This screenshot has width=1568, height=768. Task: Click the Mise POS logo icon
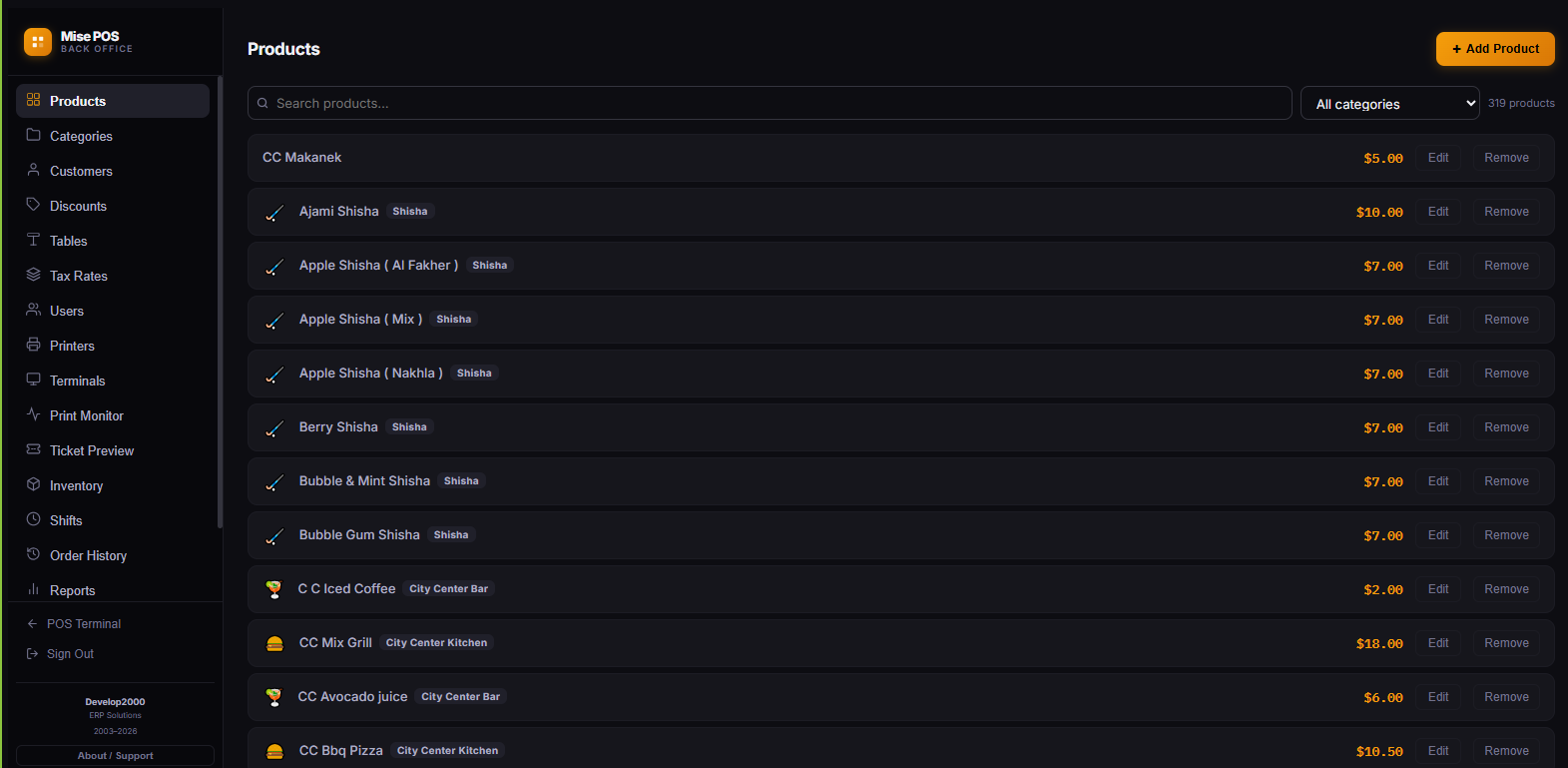click(38, 42)
